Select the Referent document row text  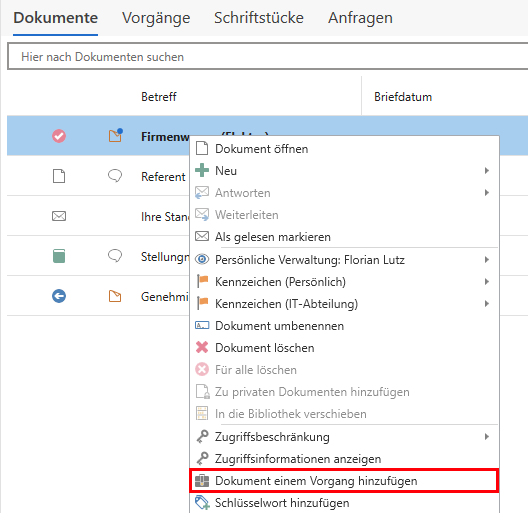(163, 177)
